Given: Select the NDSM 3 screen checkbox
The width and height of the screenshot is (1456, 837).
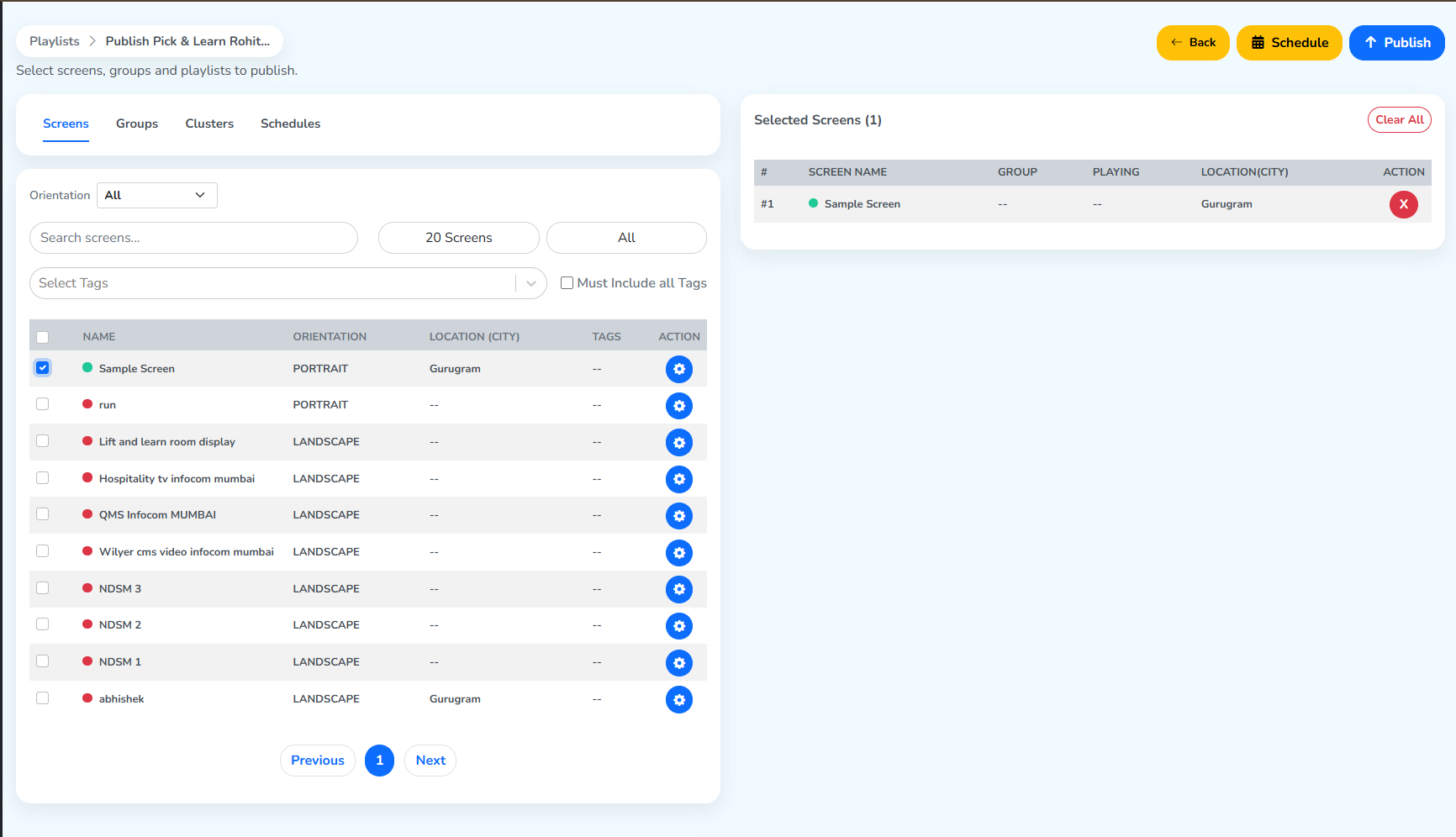Looking at the screenshot, I should [43, 588].
